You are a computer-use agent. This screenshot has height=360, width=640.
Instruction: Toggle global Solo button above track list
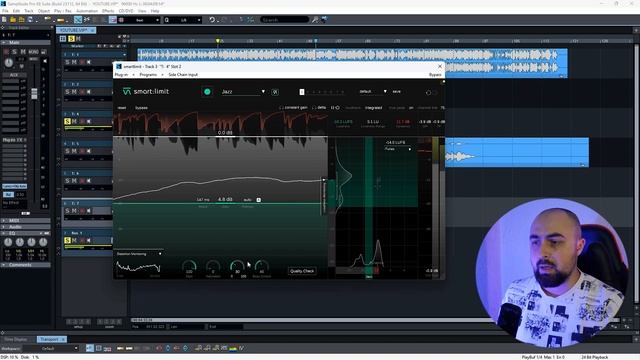coord(71,38)
